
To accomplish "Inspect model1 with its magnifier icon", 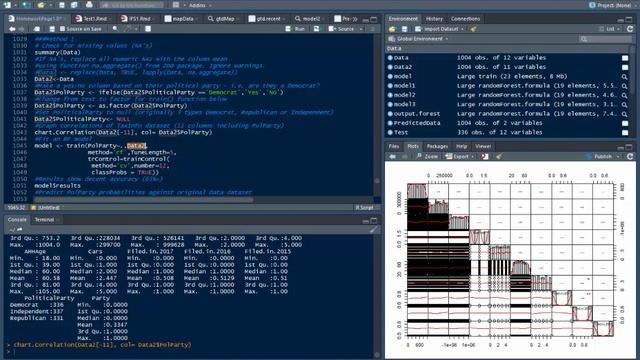I will [x=625, y=86].
